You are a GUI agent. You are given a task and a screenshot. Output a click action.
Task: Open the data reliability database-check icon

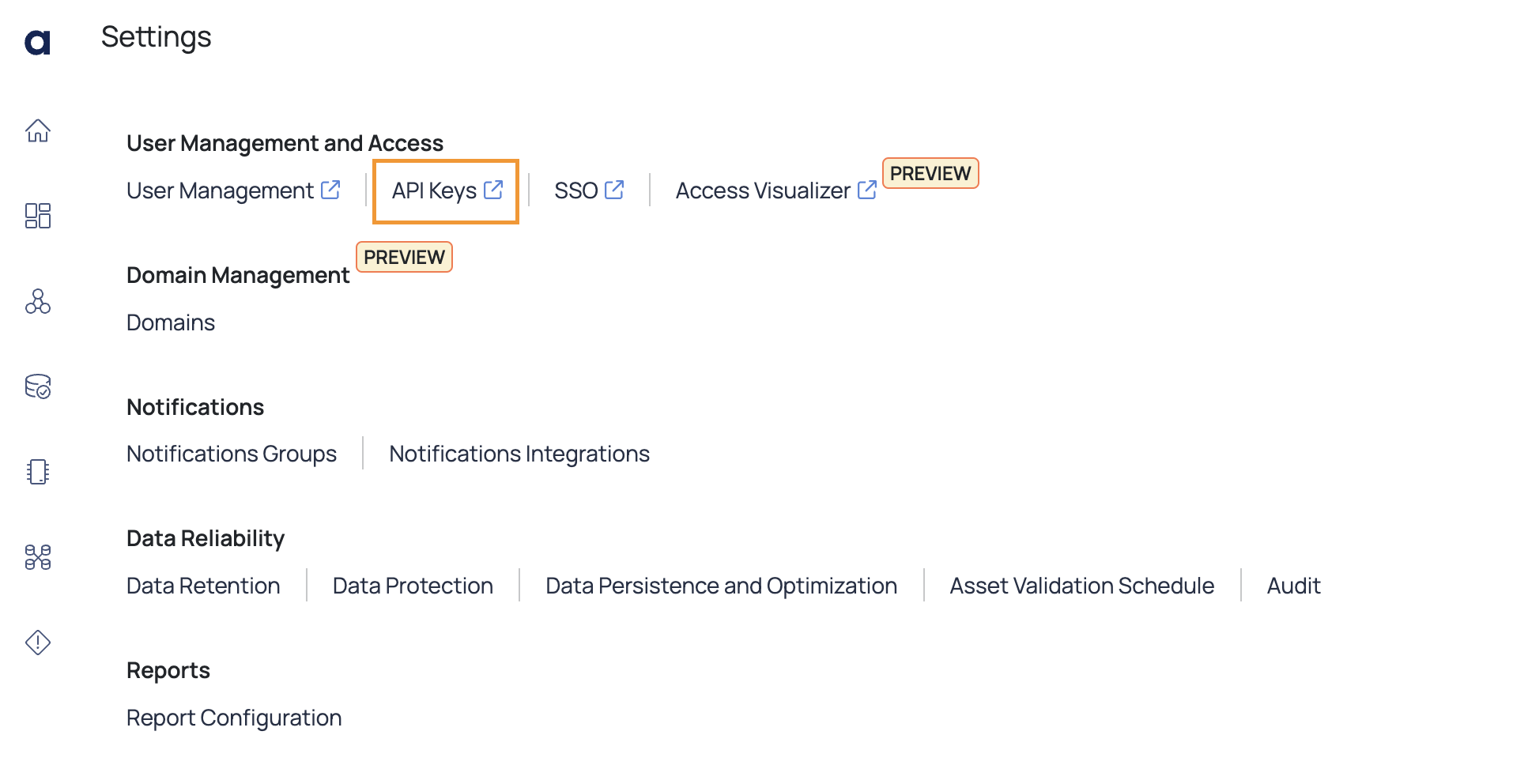click(x=38, y=386)
